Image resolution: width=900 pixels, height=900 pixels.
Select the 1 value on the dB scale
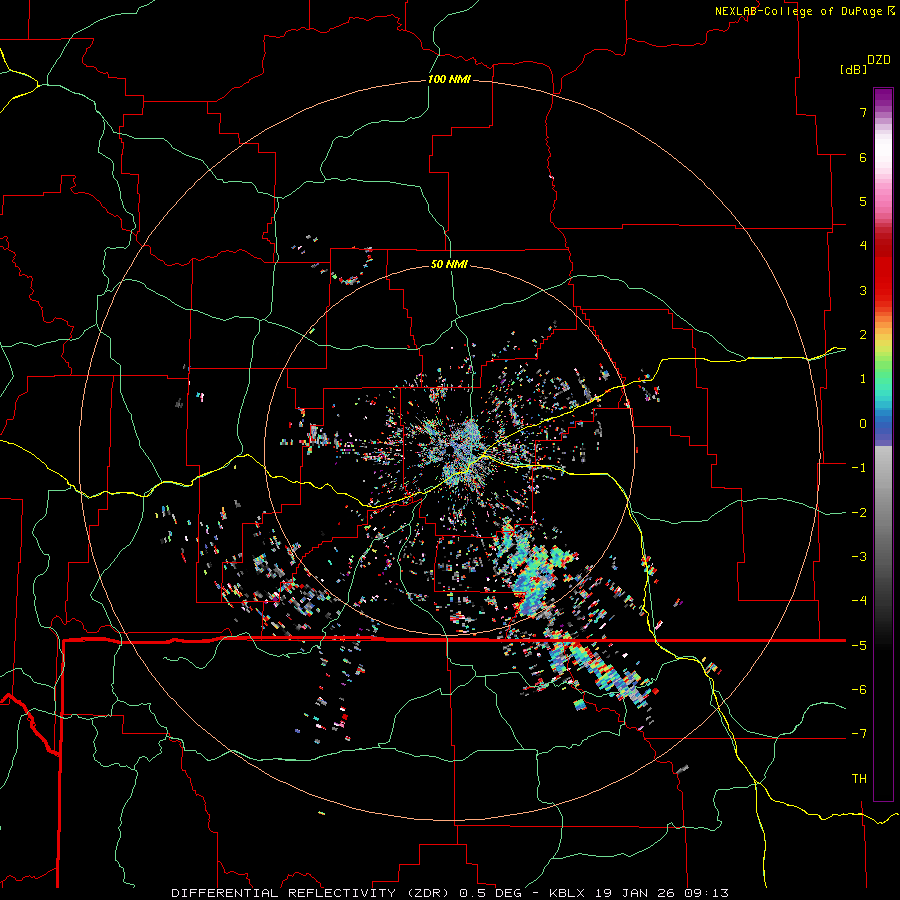click(863, 379)
